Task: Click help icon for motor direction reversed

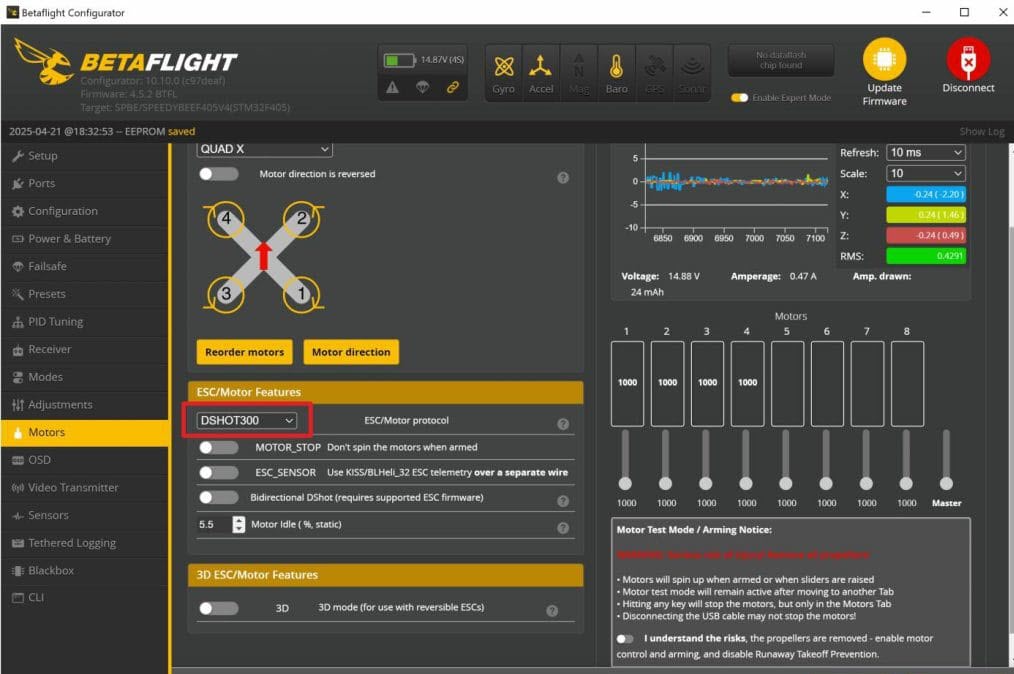Action: pos(563,178)
